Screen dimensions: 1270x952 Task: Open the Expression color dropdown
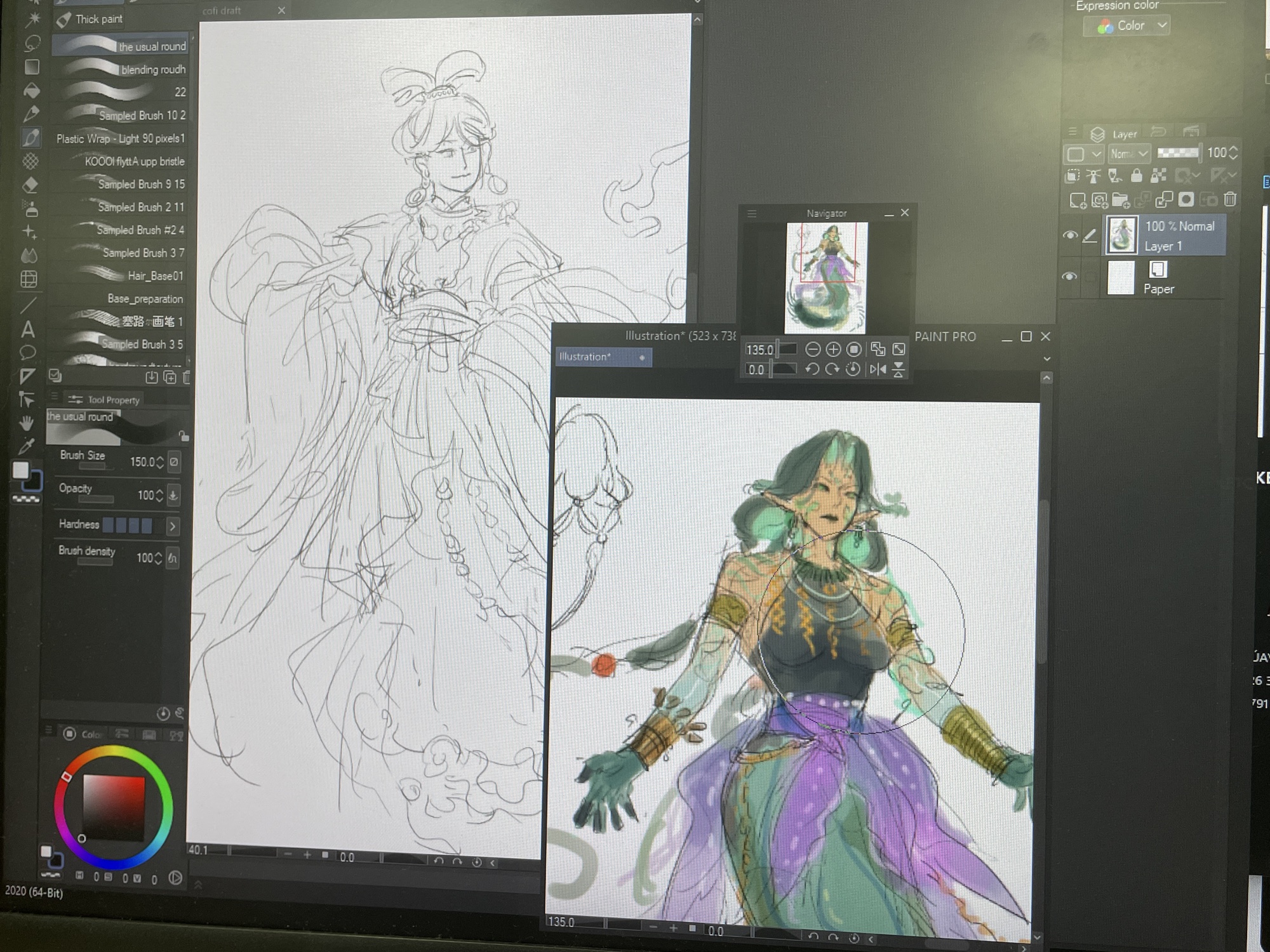pyautogui.click(x=1126, y=26)
